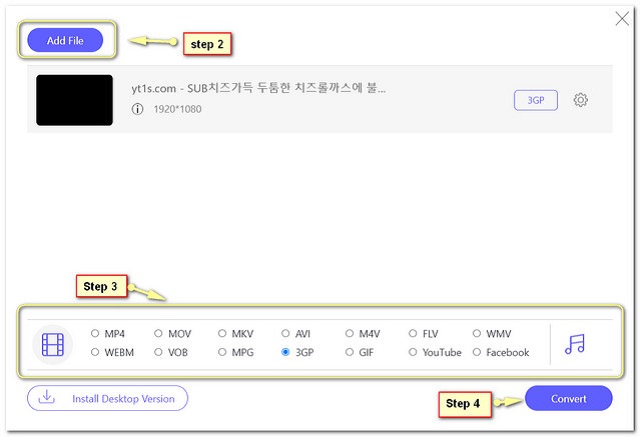Switch to audio formats music note icon

tap(575, 344)
